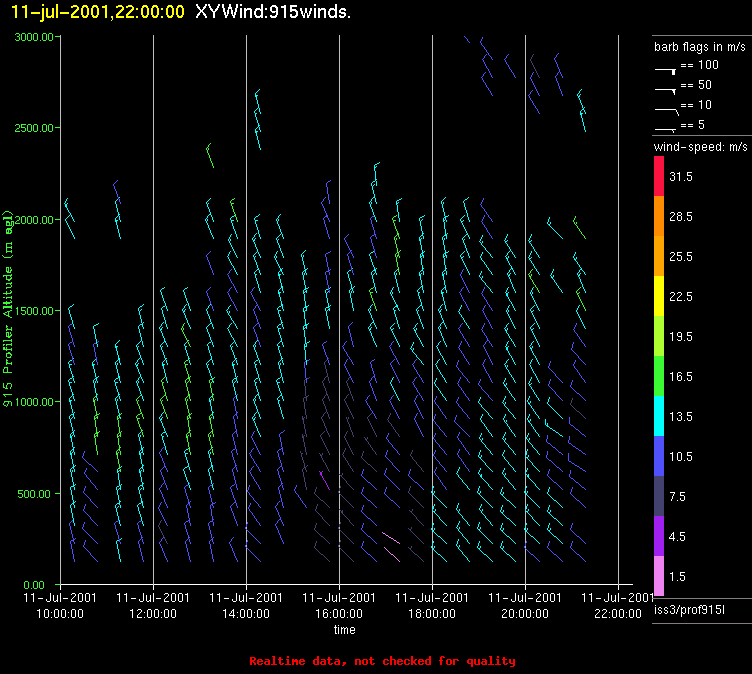Choose the pink 1.5 wind-speed color
This screenshot has width=752, height=674.
click(x=659, y=576)
